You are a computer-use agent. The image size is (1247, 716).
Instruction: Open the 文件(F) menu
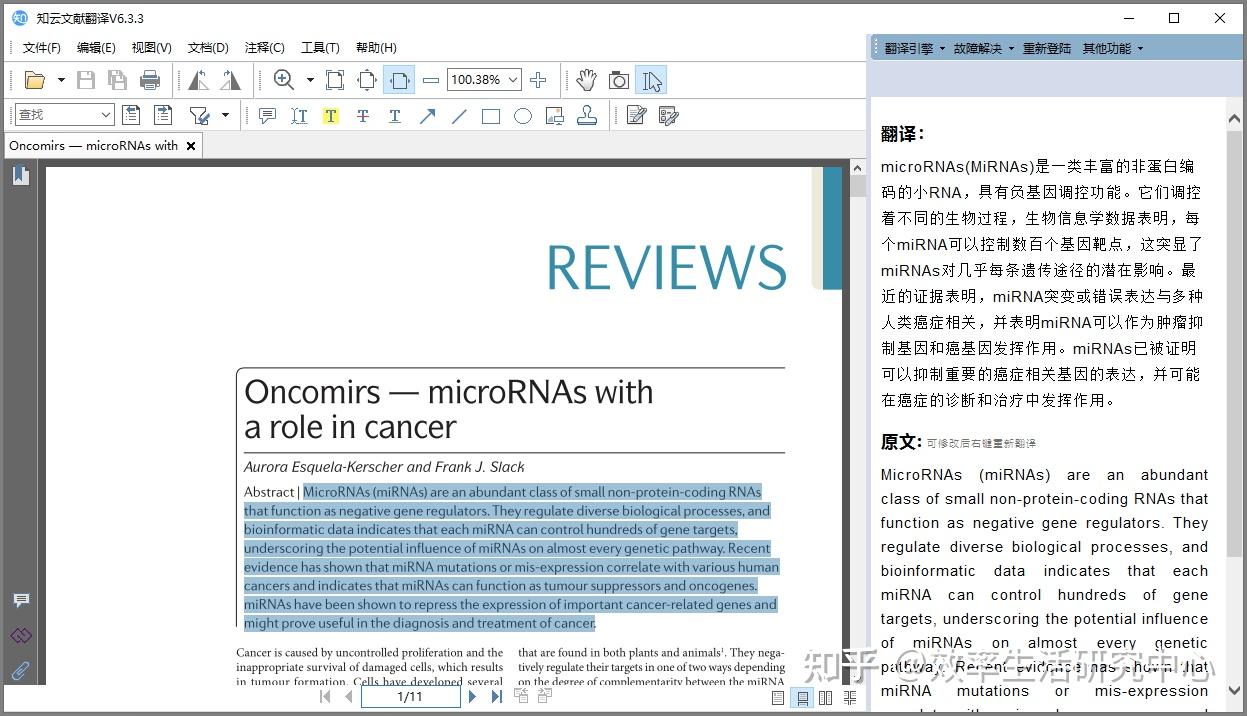[x=42, y=47]
